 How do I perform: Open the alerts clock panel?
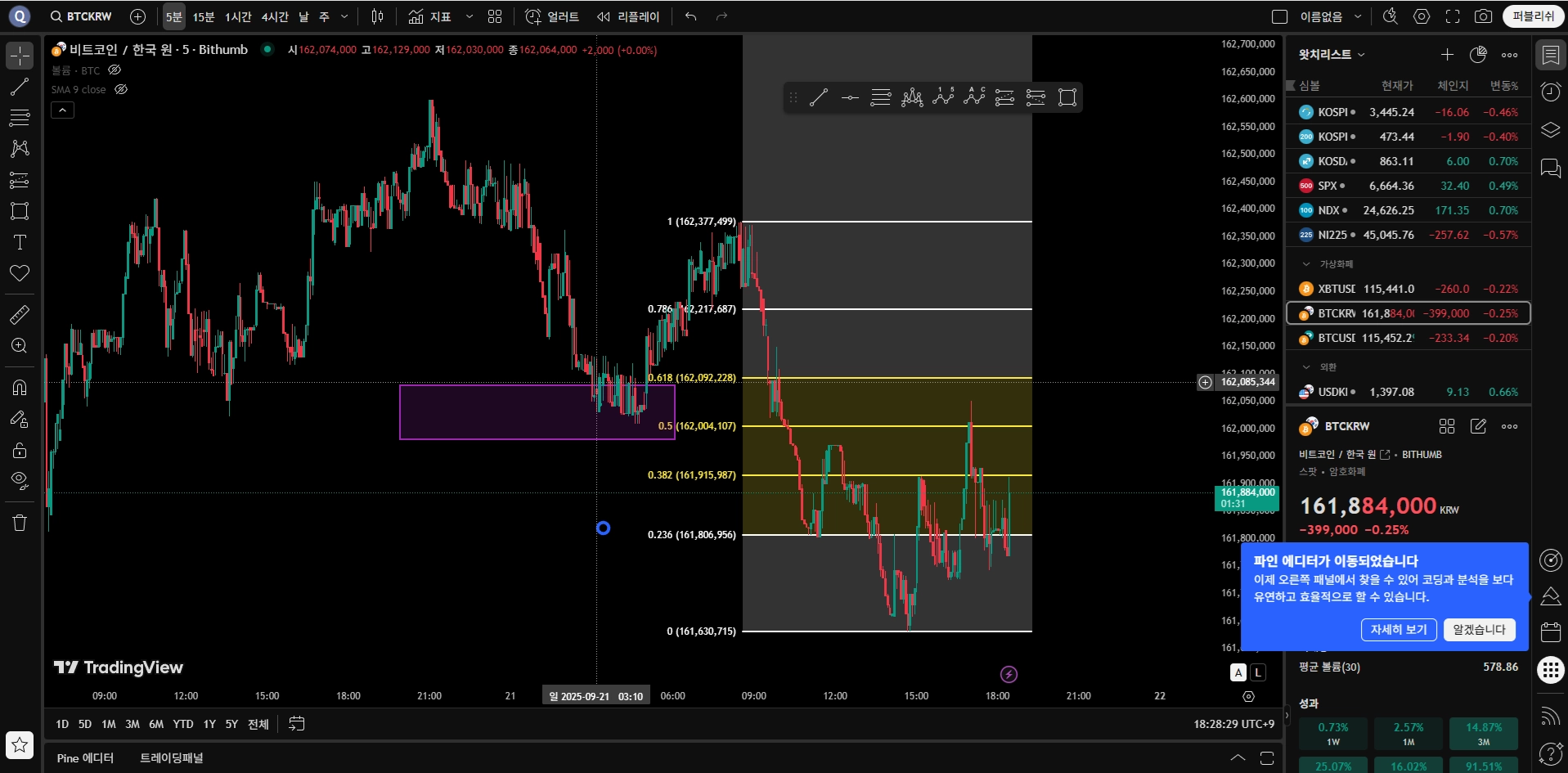[x=1550, y=92]
